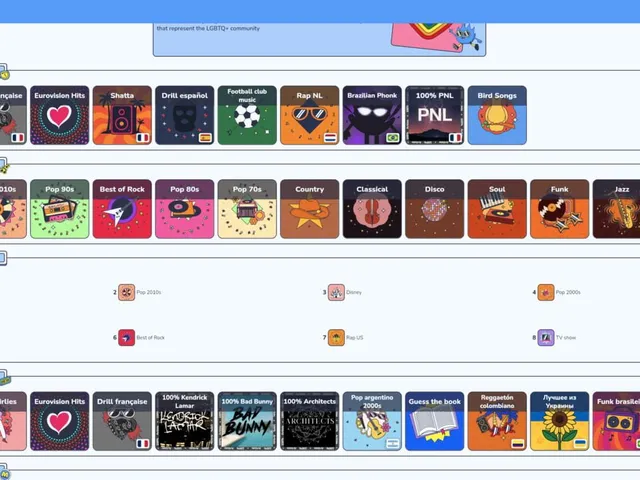Select the Country playlist card
640x480 pixels.
click(x=309, y=209)
